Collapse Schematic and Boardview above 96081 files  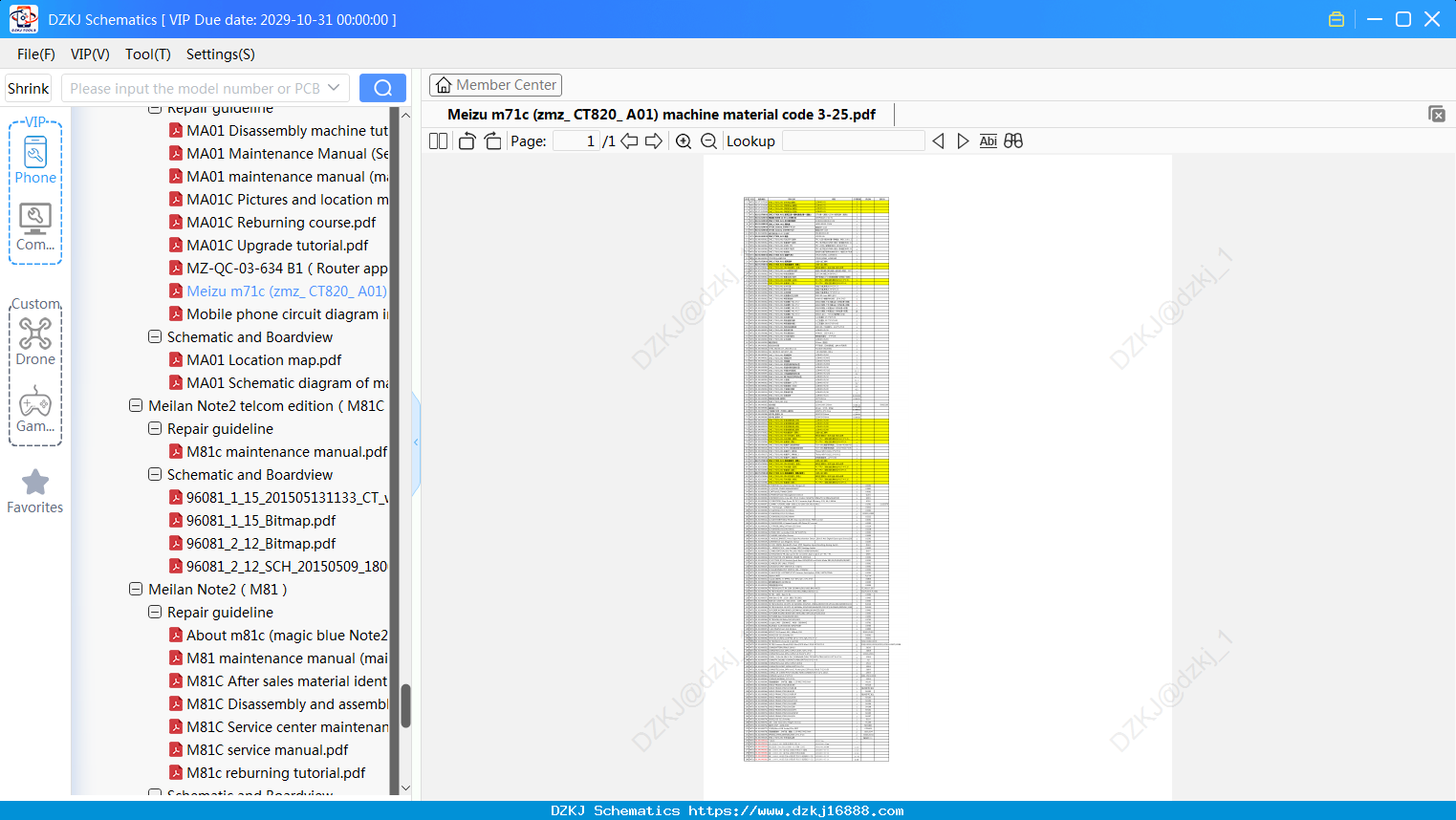click(x=155, y=475)
